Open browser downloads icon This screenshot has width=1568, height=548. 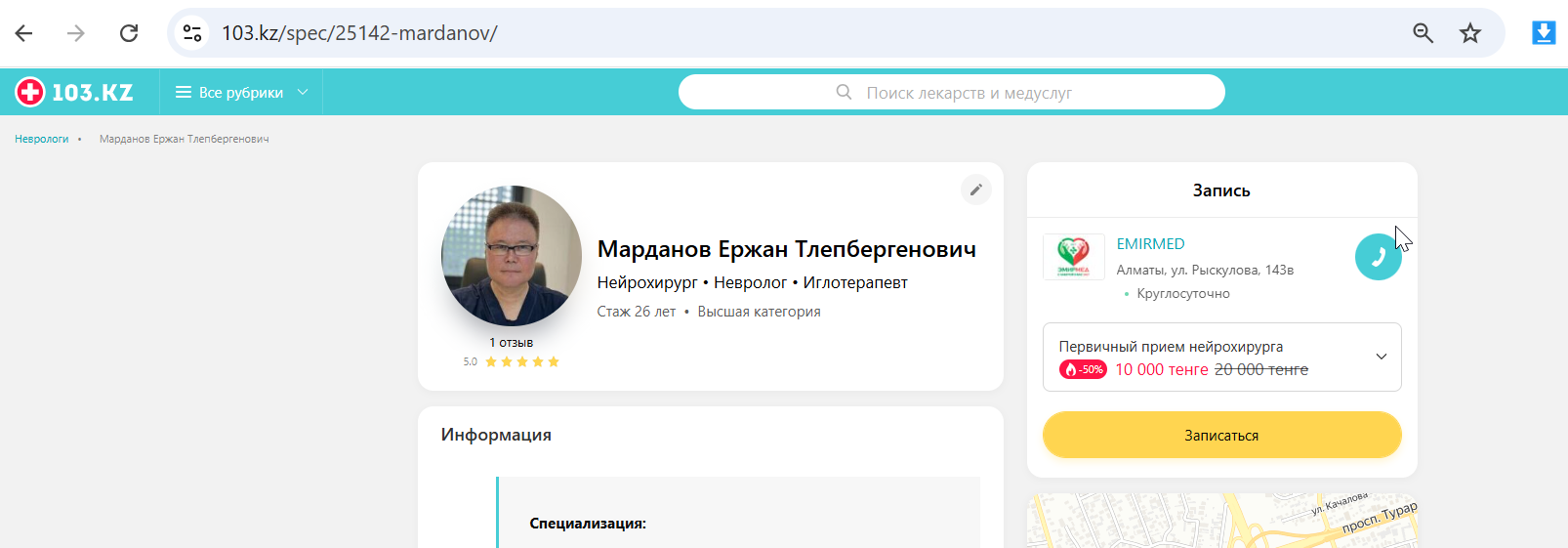click(1544, 33)
